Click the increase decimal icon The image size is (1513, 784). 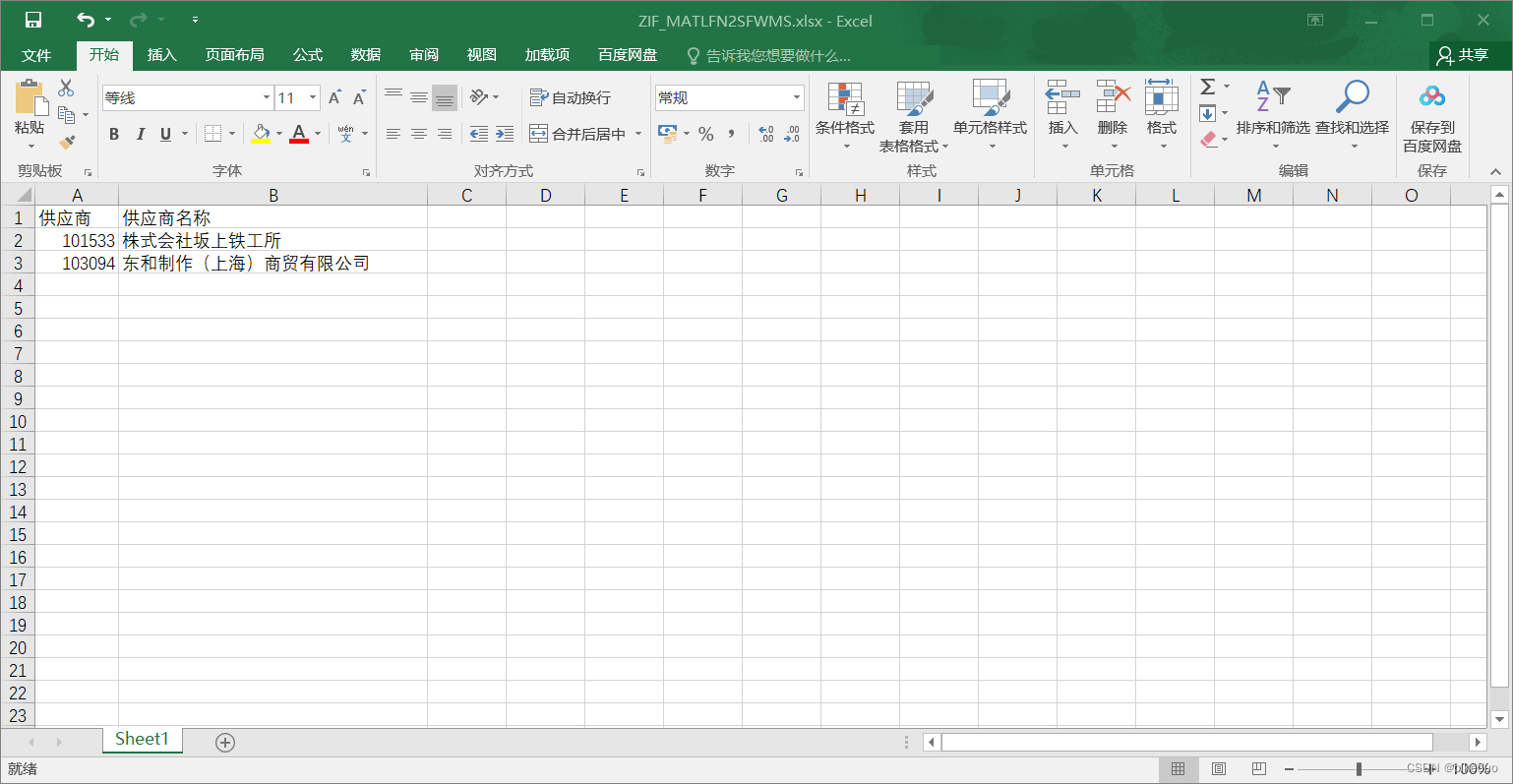point(766,134)
